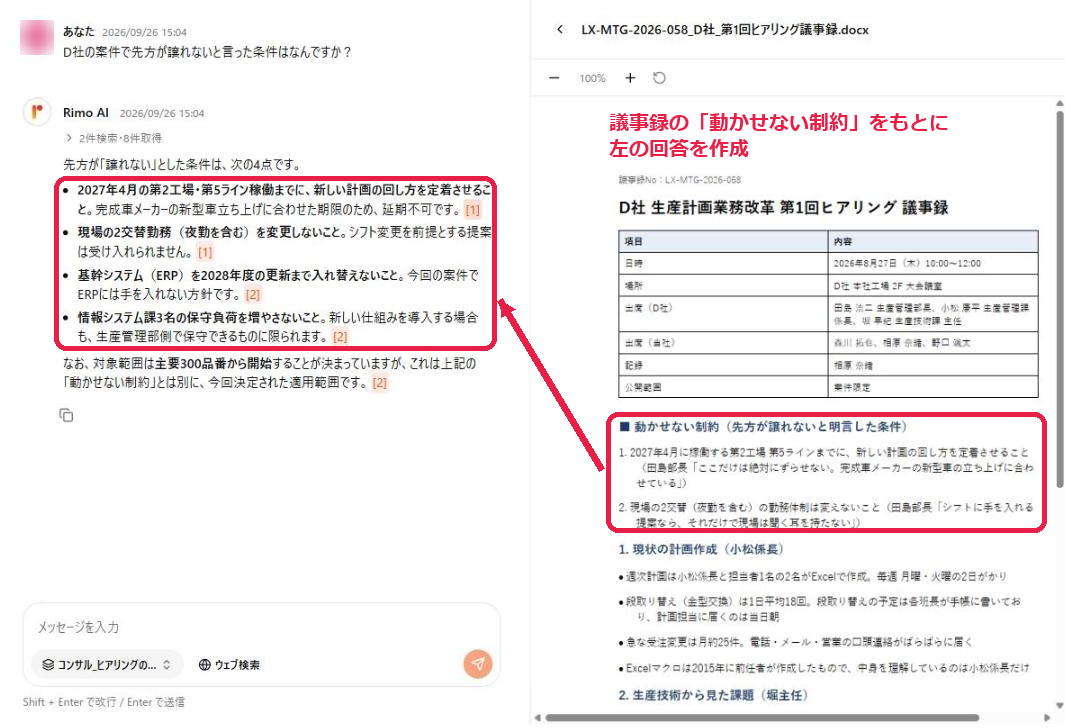Viewport: 1065px width, 728px height.
Task: Expand the 2件検索・8件取得 details
Action: point(113,138)
